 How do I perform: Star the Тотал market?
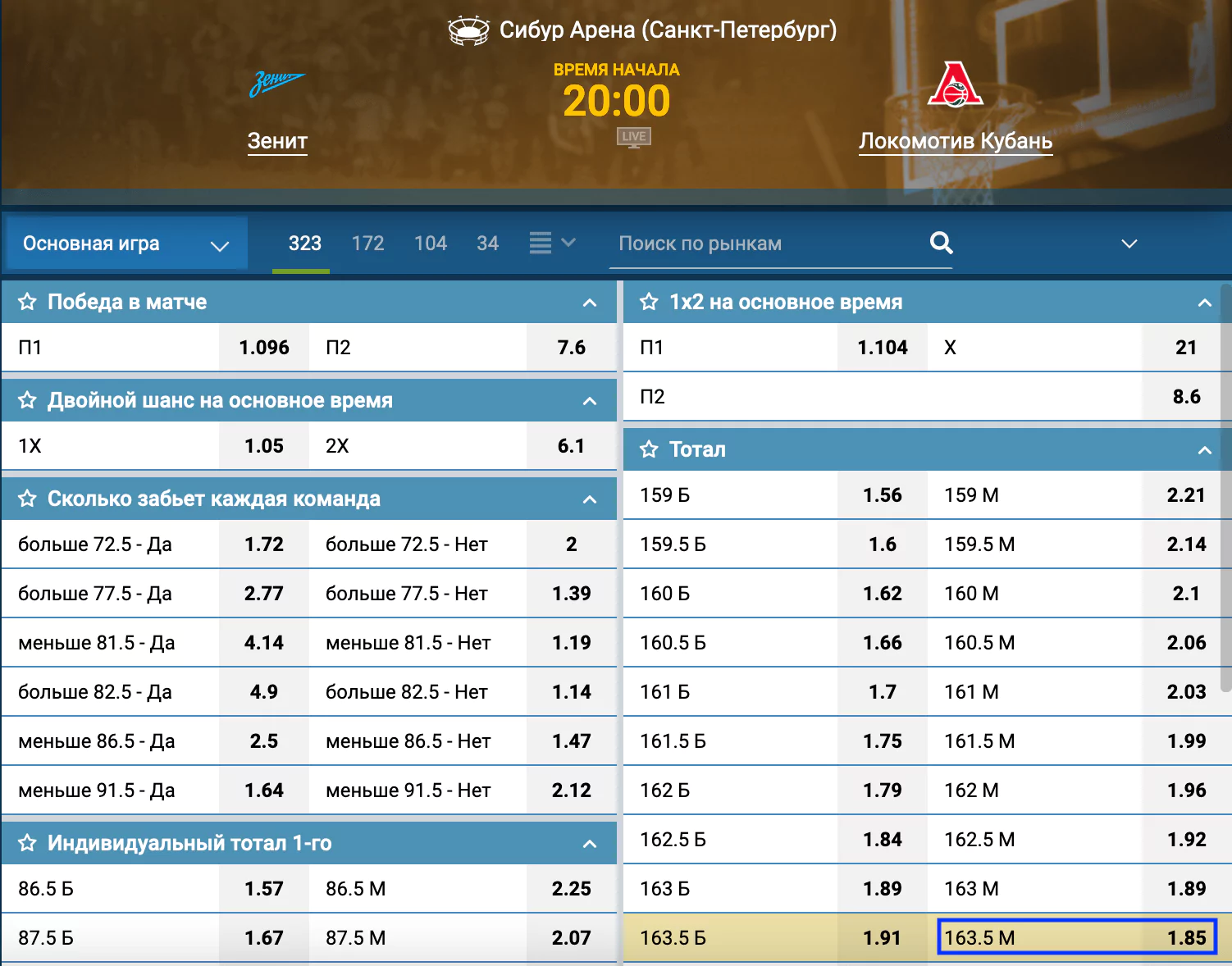point(650,449)
